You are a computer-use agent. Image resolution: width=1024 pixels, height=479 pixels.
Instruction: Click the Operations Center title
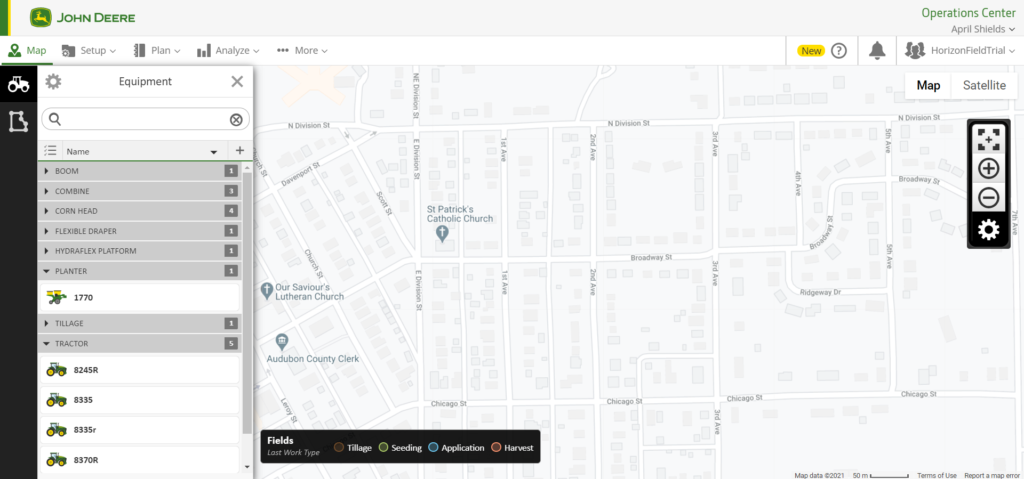click(968, 12)
